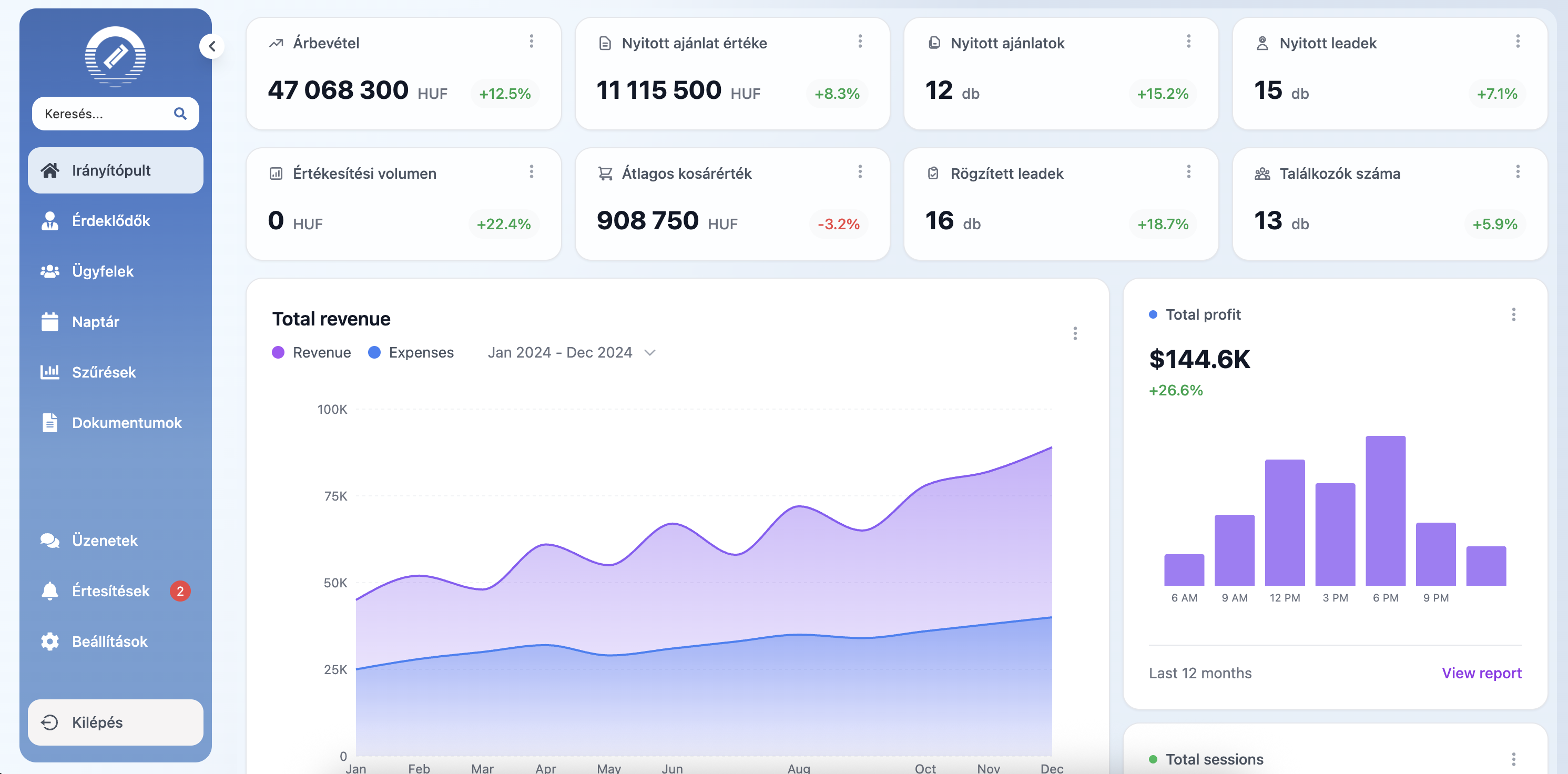Open Total revenue chart options menu
Image resolution: width=1568 pixels, height=774 pixels.
pos(1075,333)
